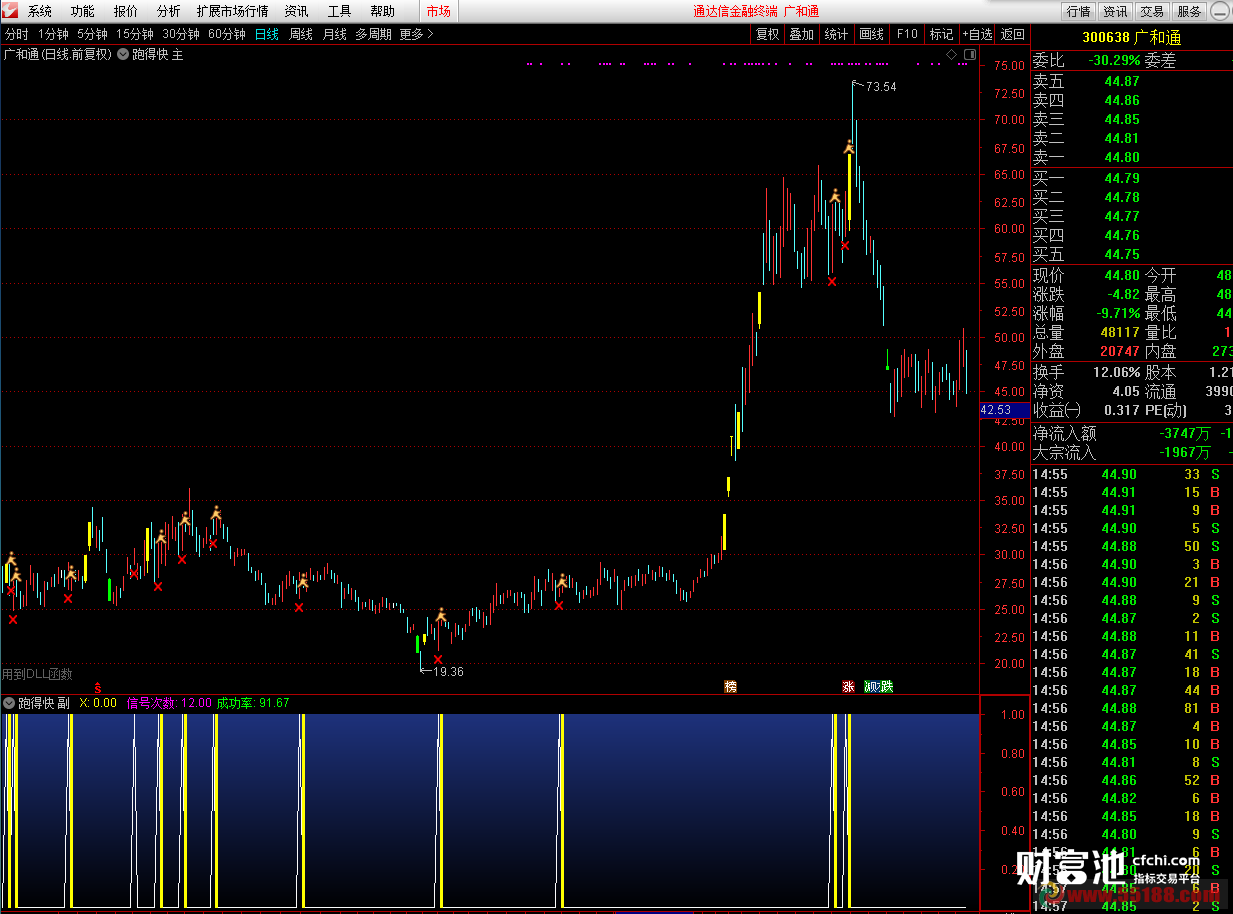The height and width of the screenshot is (914, 1233).
Task: Click the 卖五 price 44.87
Action: [1122, 81]
